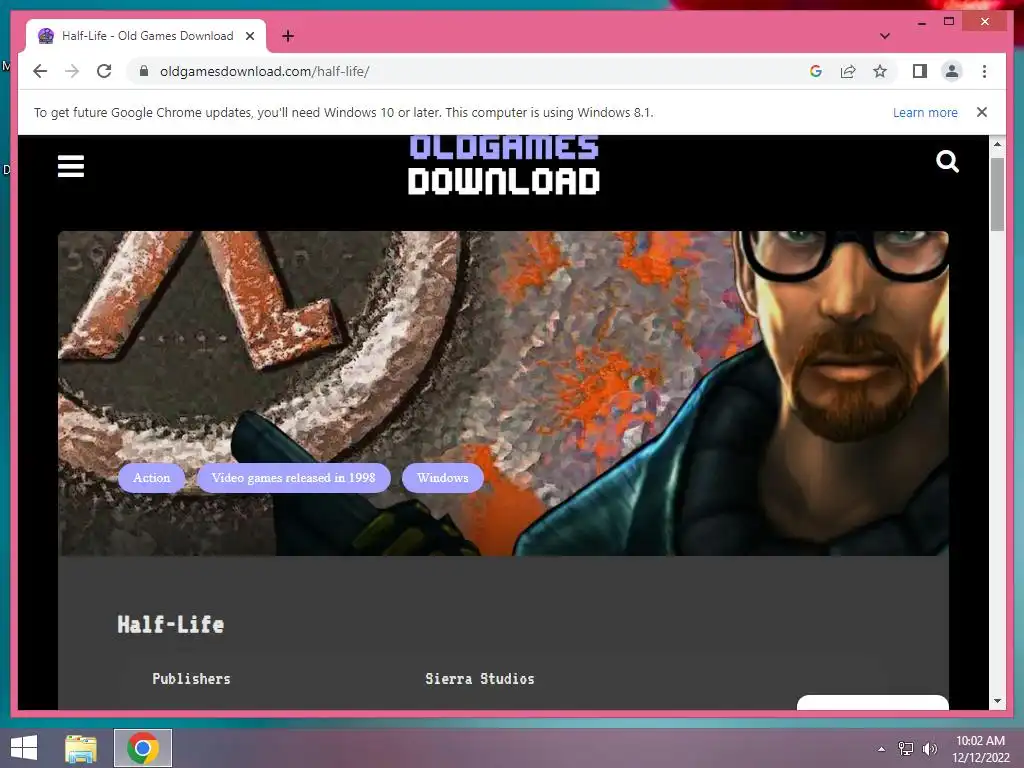Open File Explorer from the taskbar
This screenshot has width=1024, height=768.
[x=81, y=748]
